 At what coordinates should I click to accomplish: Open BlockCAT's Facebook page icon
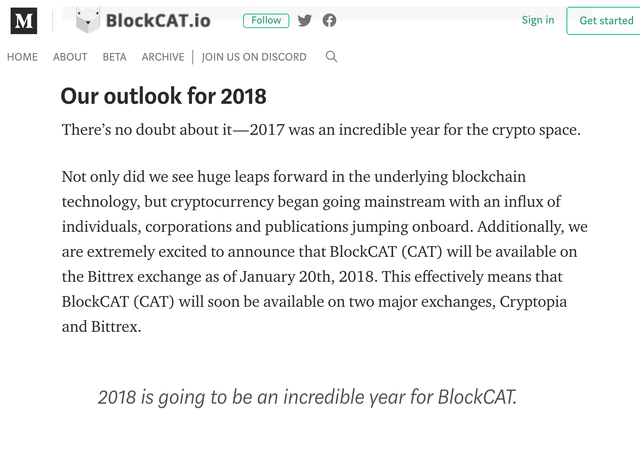pos(329,21)
